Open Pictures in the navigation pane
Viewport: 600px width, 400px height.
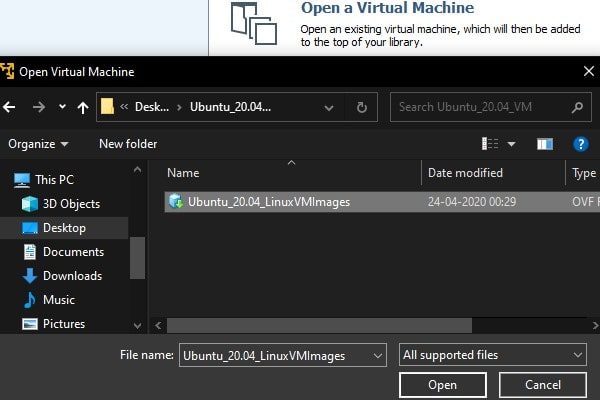click(x=64, y=323)
